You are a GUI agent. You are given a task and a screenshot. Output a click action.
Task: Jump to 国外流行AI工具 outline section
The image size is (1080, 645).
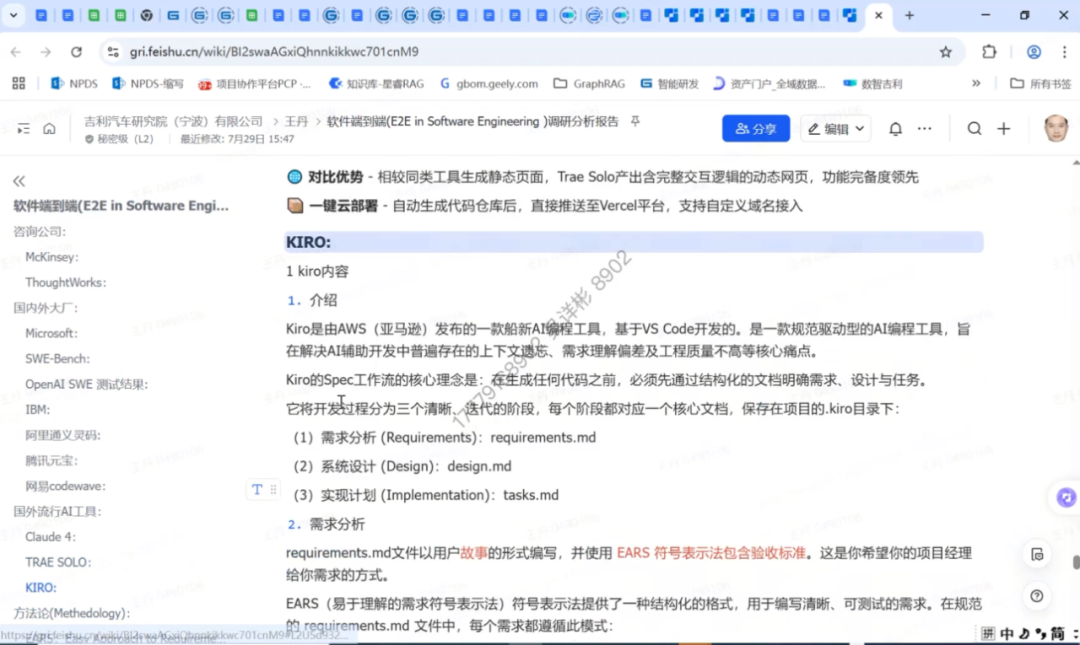pos(57,512)
